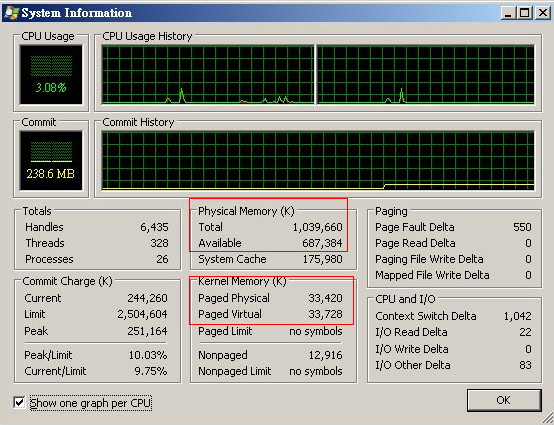Click the second CPU usage history graph

tap(426, 75)
